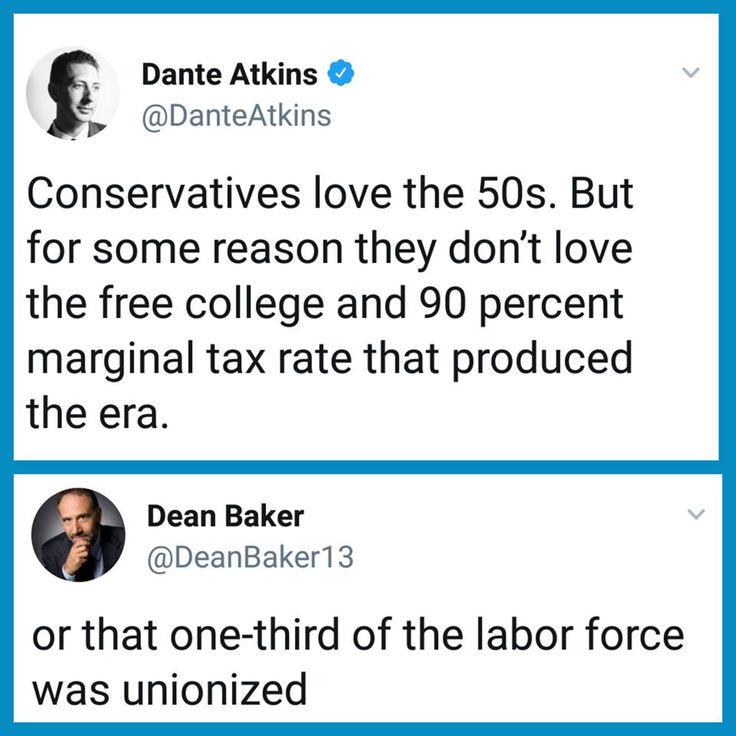Visit the @DeanBaker13 handle
This screenshot has width=736, height=736.
point(250,559)
